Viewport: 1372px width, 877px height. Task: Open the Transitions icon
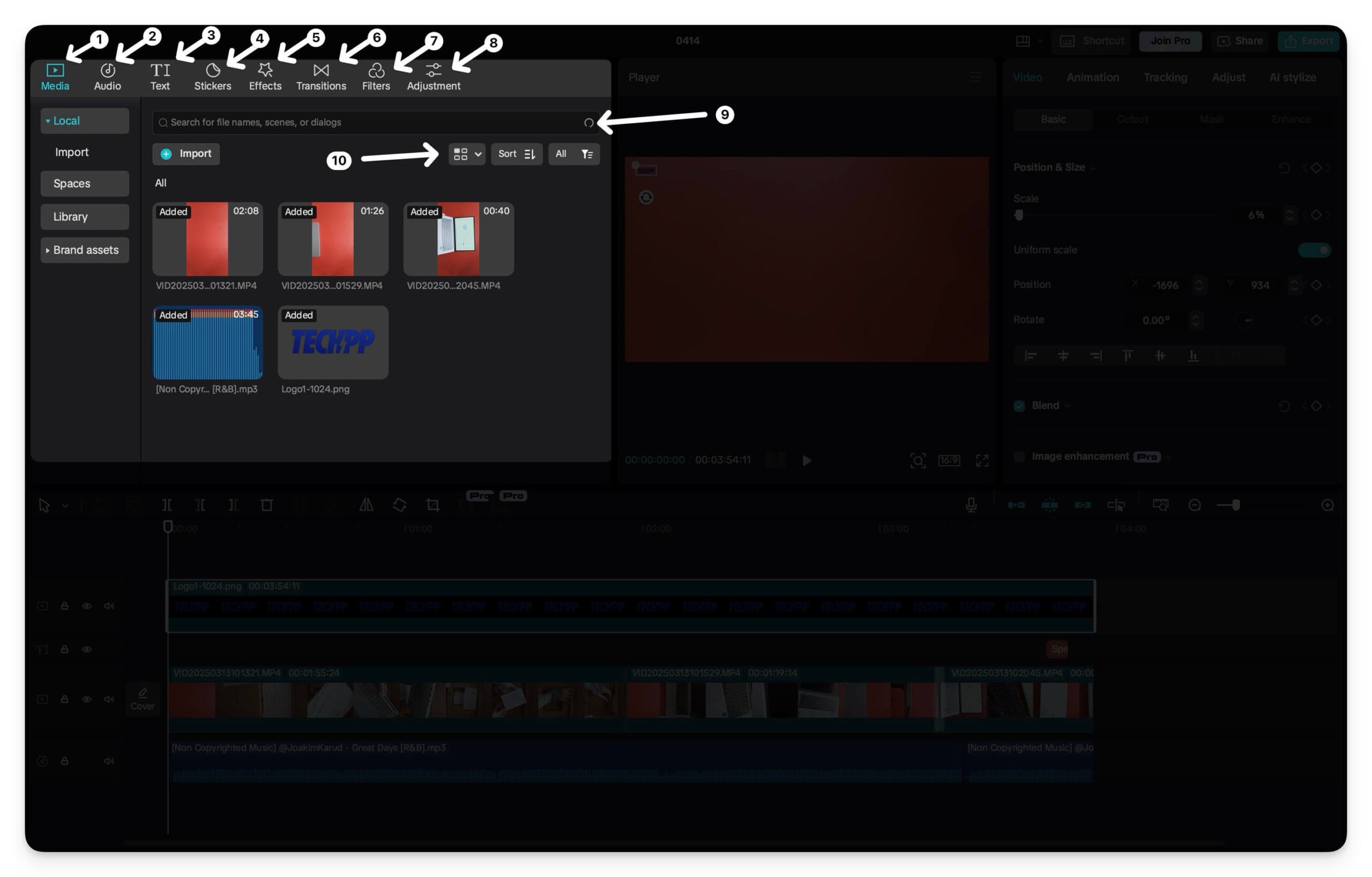click(321, 70)
